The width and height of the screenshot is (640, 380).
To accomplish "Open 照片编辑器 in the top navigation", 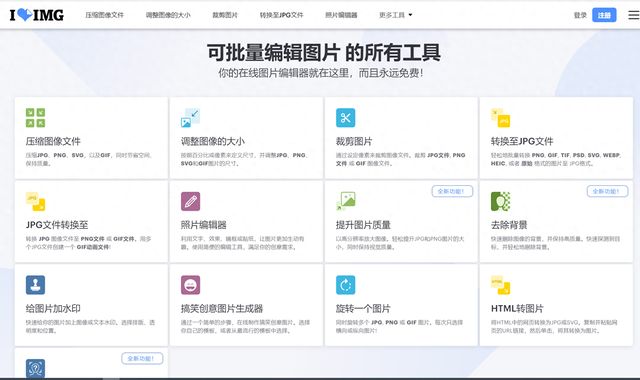I will pos(341,15).
